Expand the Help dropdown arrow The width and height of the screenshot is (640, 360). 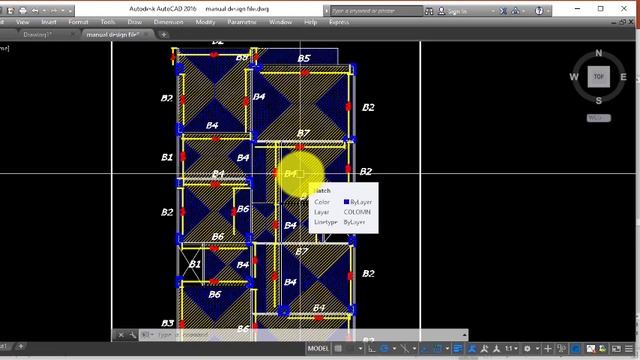(548, 11)
